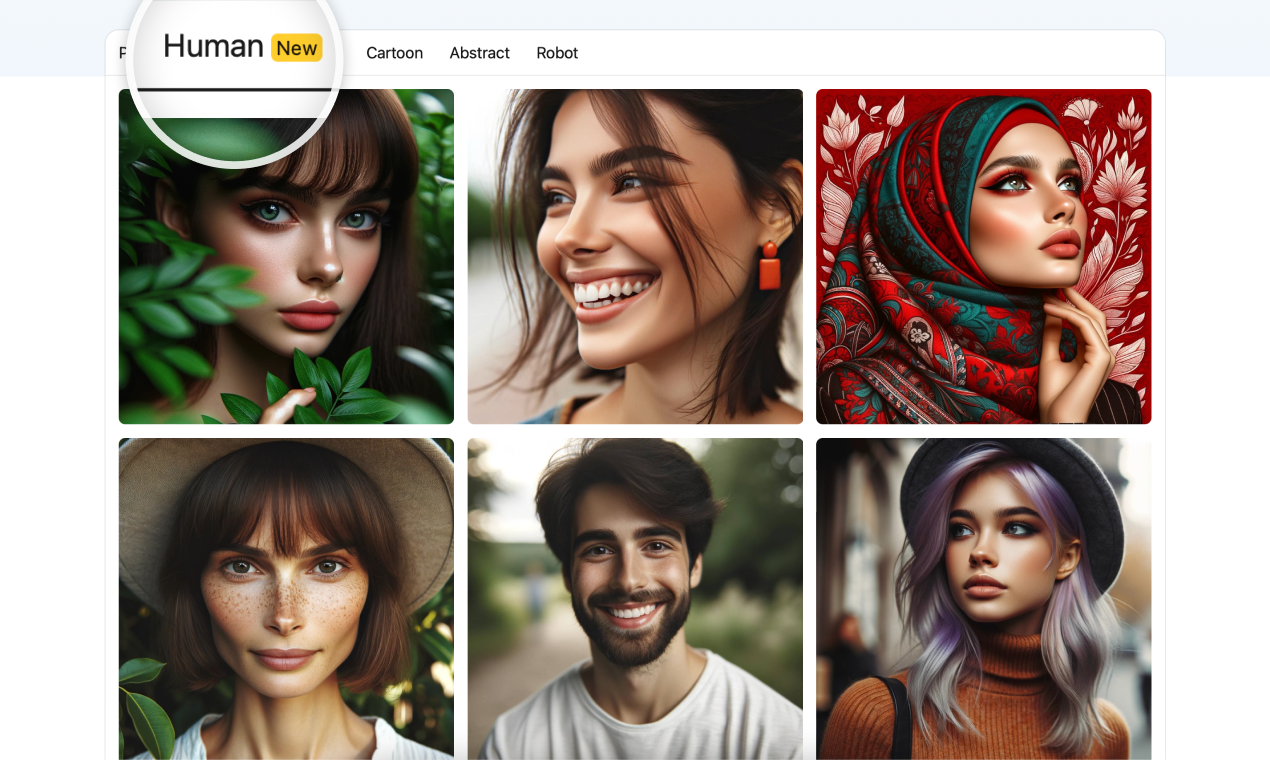Screen dimensions: 1270x760
Task: Choose the woman behind green leaves portrait
Action: tap(286, 257)
